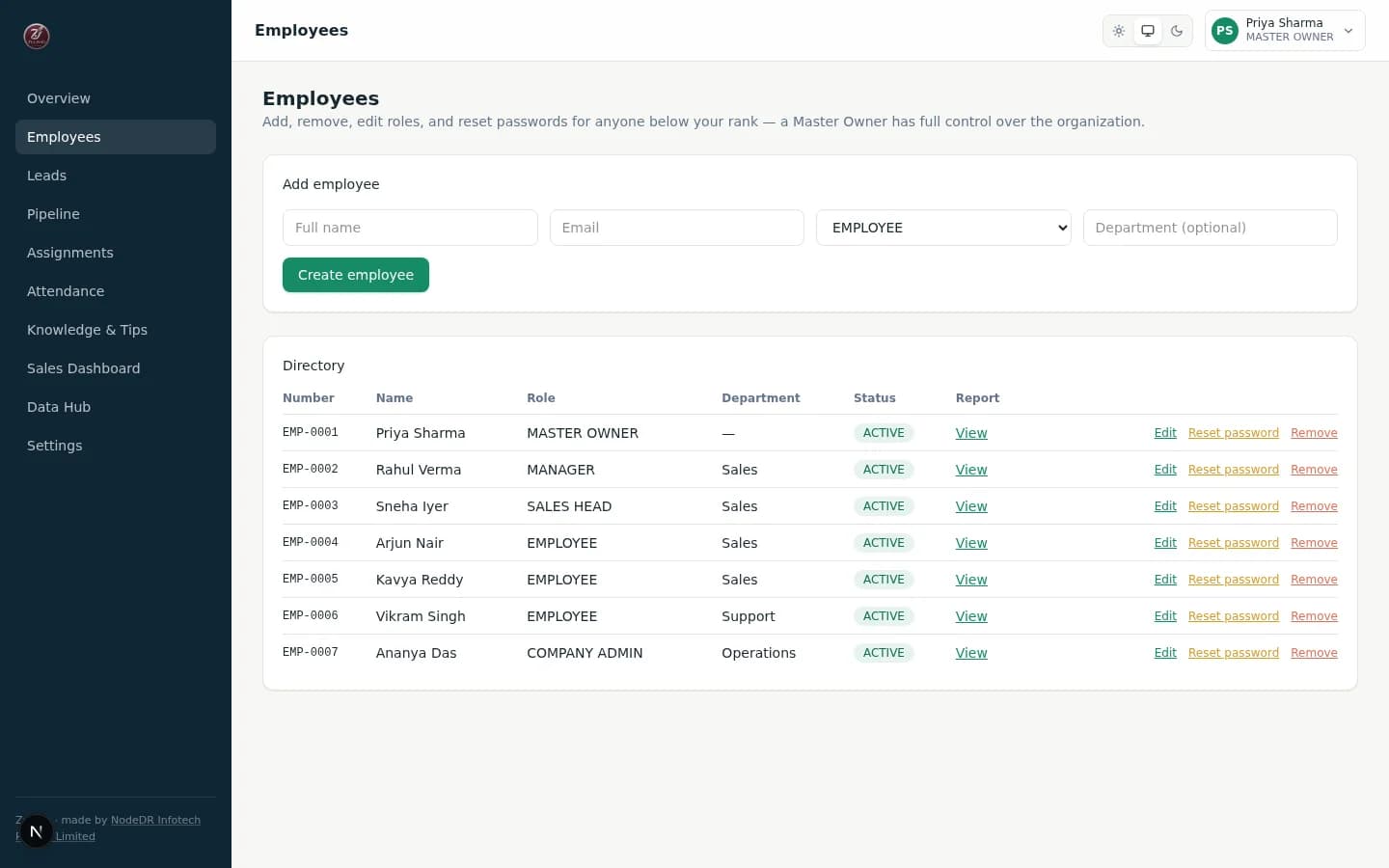
Task: Open the EMPLOYEE role dropdown
Action: (x=943, y=228)
